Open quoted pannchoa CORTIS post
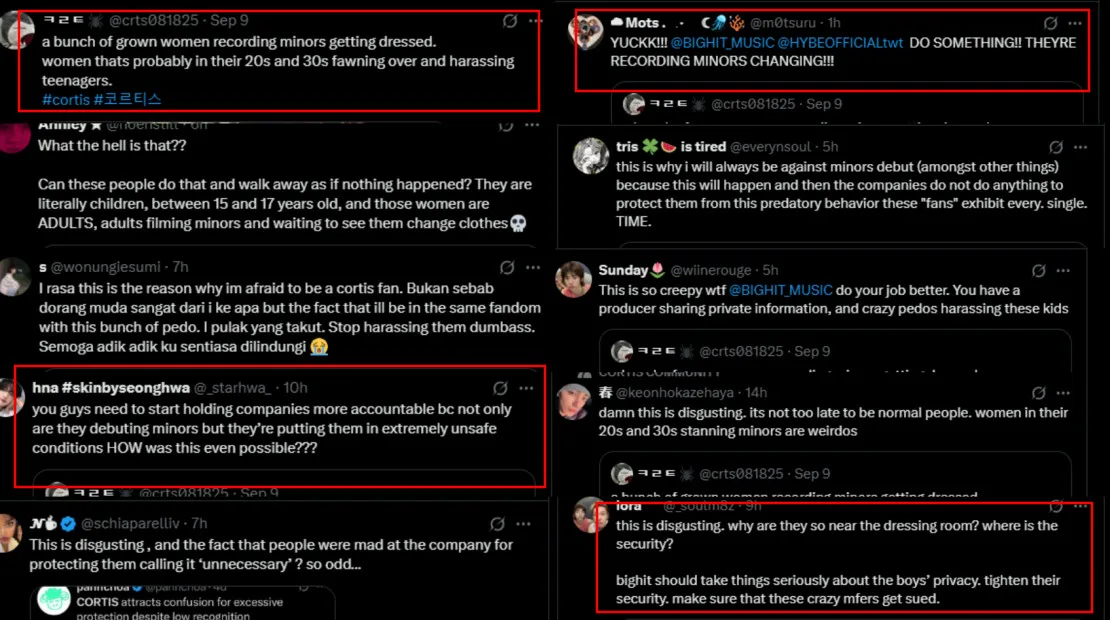The image size is (1110, 620). coord(180,602)
